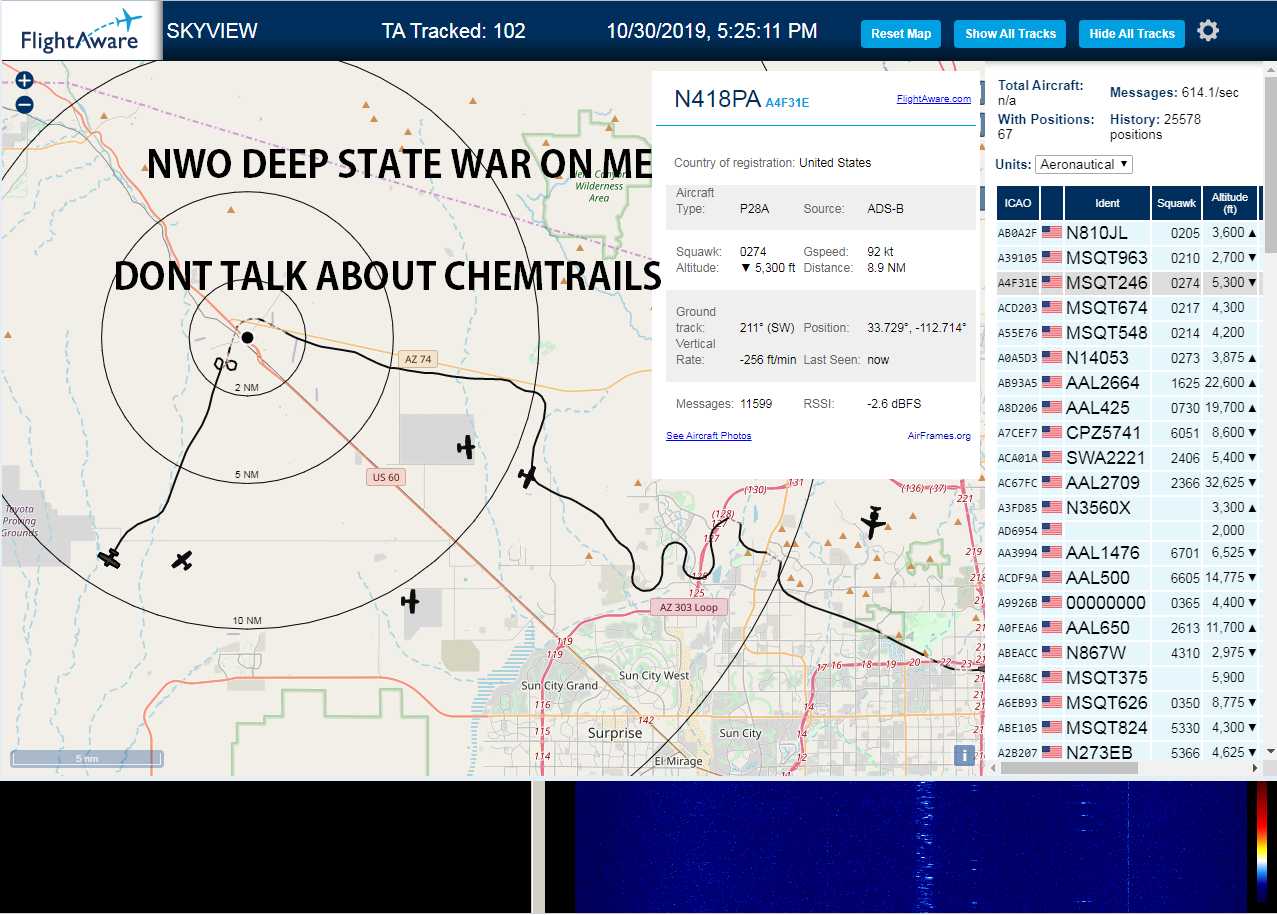Select aircraft icon near the (136)-(37) mile markers
Screen dimensions: 1277x915
874,522
